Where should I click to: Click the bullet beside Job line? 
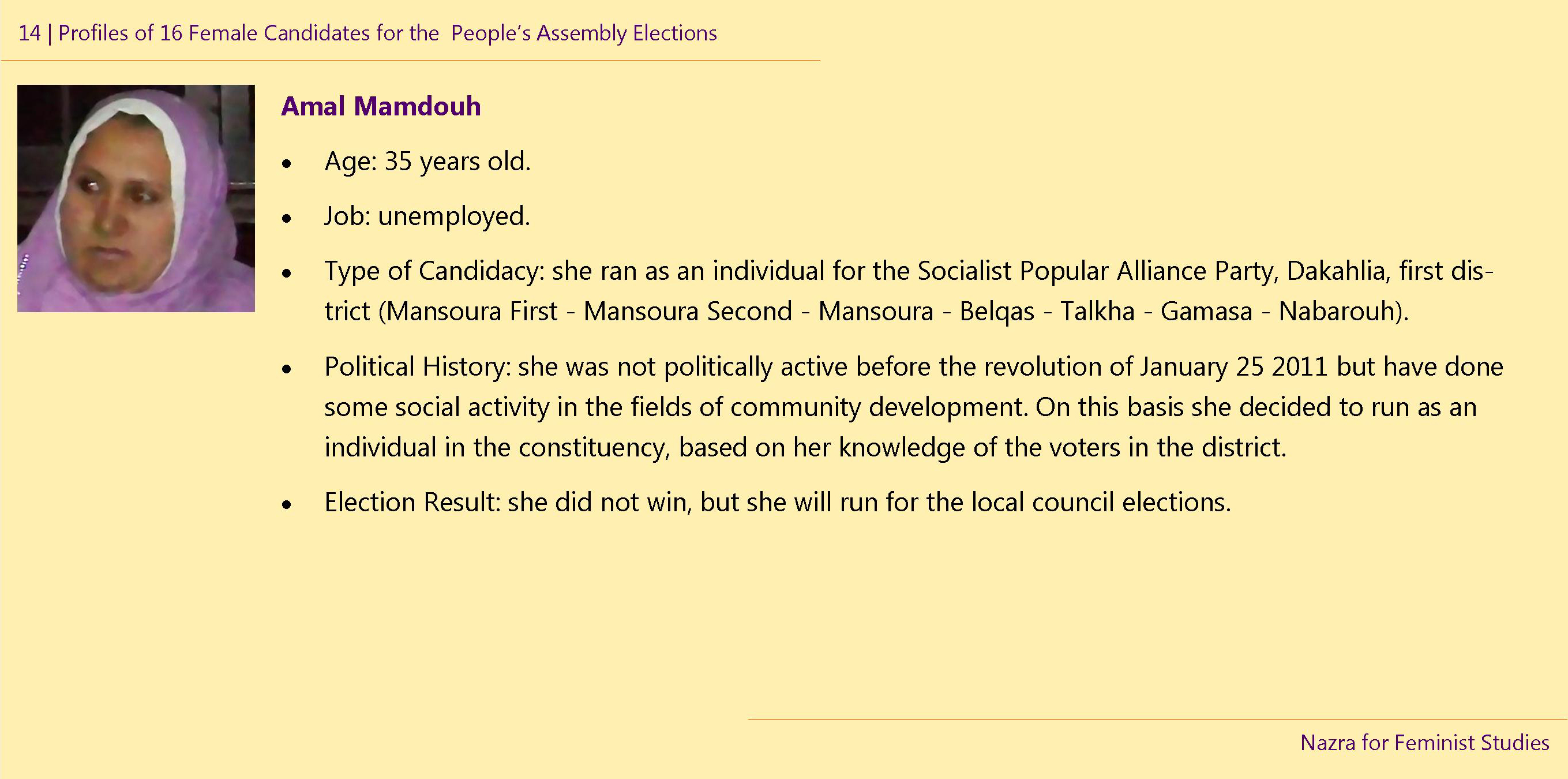point(287,219)
